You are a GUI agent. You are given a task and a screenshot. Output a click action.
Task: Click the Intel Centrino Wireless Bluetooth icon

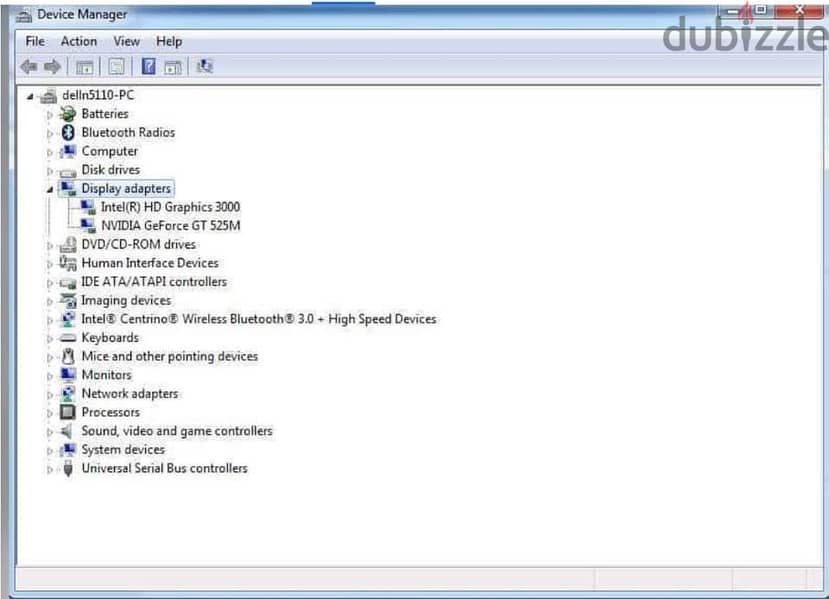coord(68,319)
